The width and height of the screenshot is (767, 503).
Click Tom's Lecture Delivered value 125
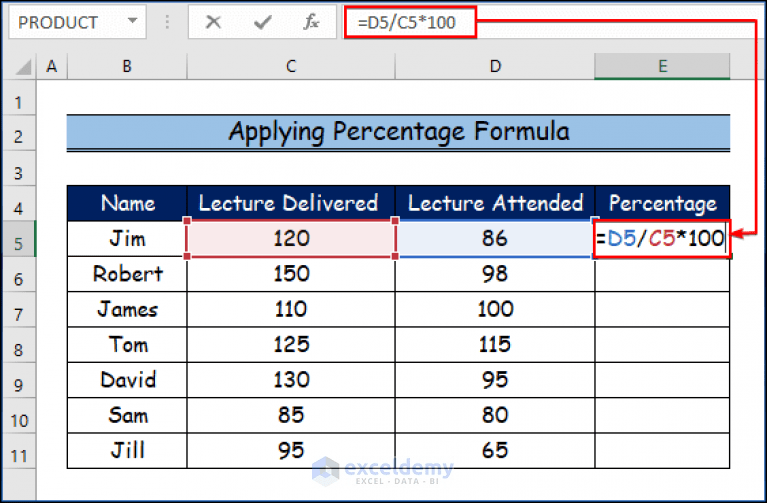291,344
